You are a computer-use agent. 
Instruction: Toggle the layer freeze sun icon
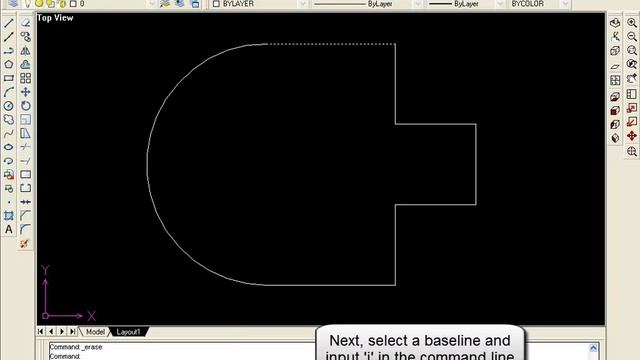[39, 4]
